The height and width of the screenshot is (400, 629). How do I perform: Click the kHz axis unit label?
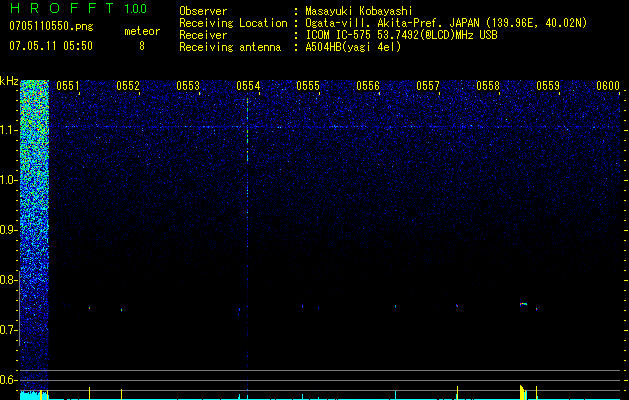9,81
